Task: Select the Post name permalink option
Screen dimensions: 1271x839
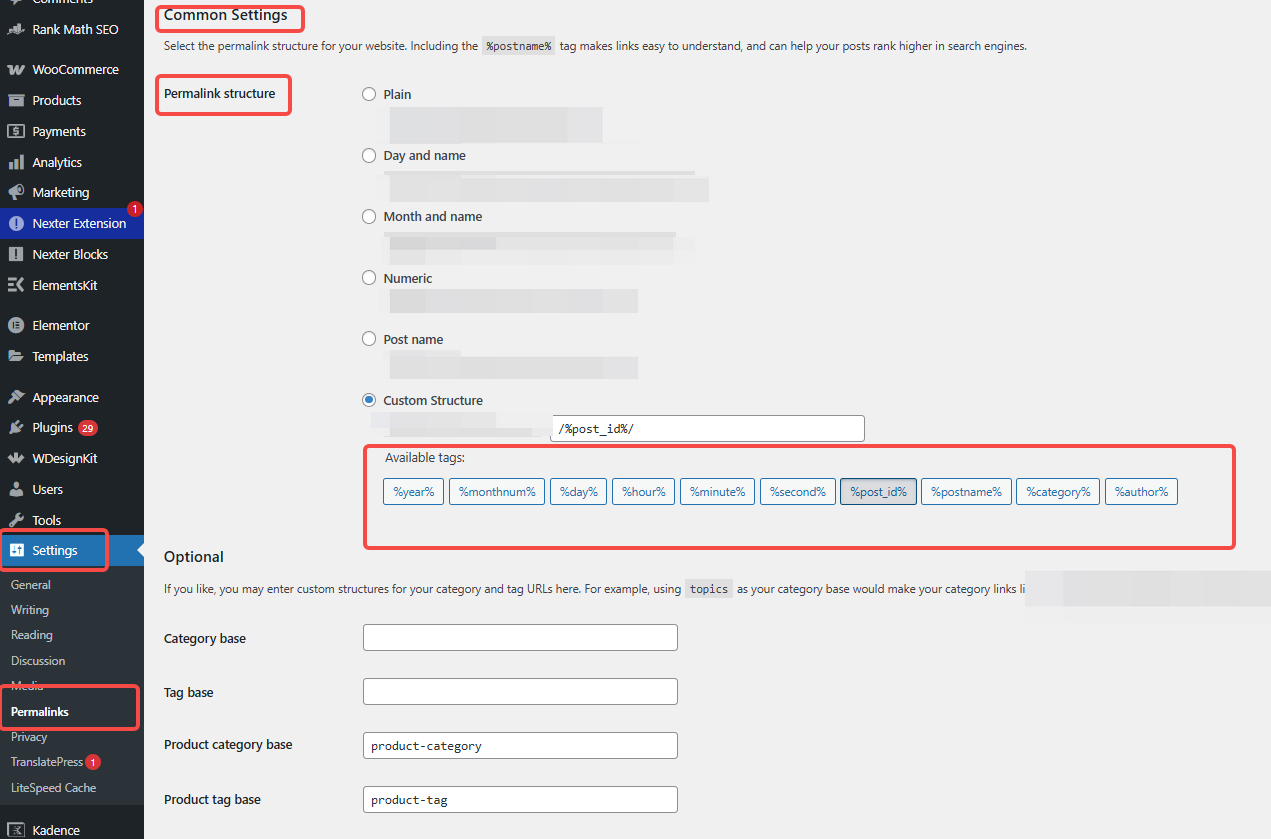Action: [369, 339]
